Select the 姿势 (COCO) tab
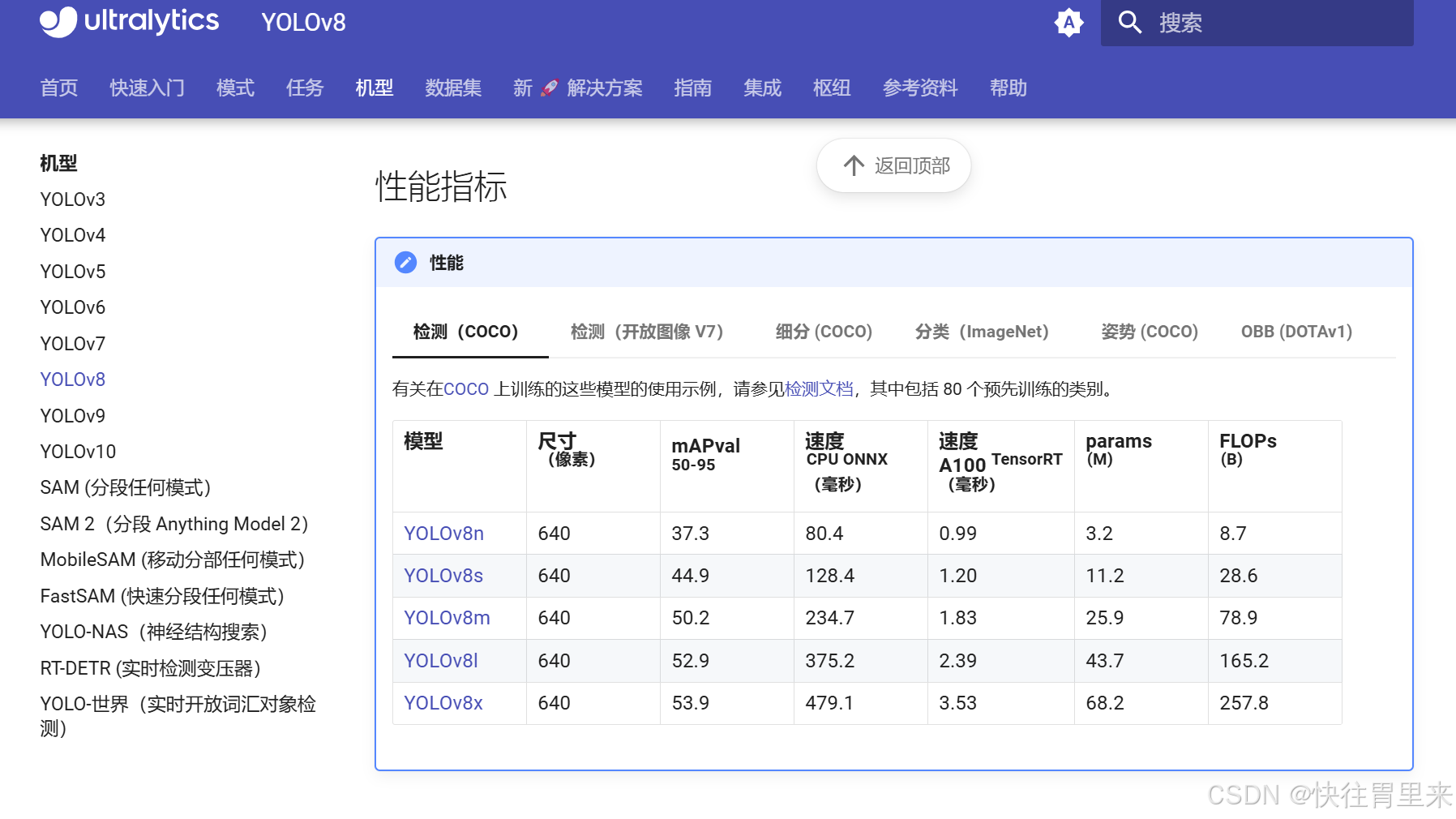Viewport: 1456px width, 819px height. pyautogui.click(x=1150, y=332)
